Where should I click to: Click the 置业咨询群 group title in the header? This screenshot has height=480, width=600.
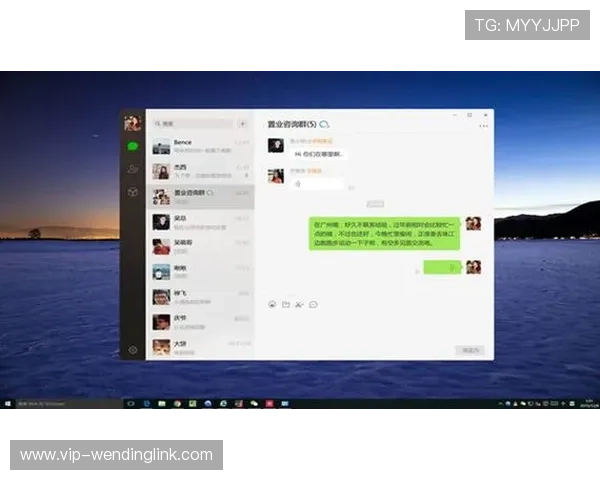point(292,125)
